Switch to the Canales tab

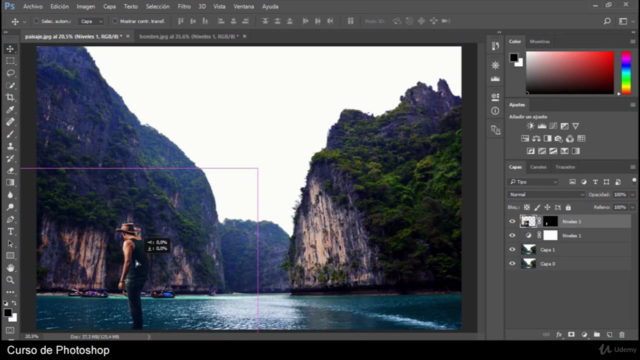538,167
